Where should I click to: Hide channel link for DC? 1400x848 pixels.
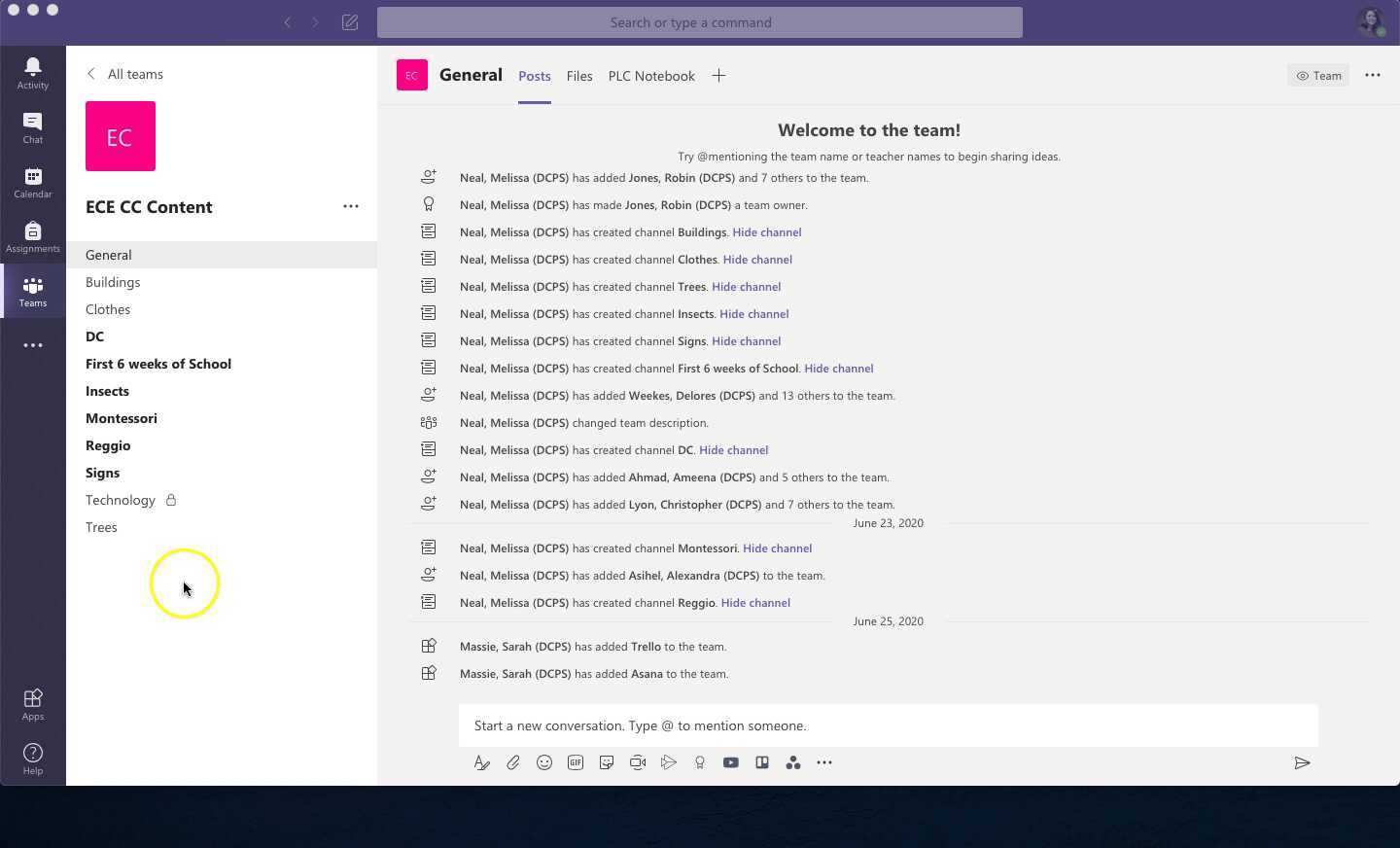(x=734, y=450)
